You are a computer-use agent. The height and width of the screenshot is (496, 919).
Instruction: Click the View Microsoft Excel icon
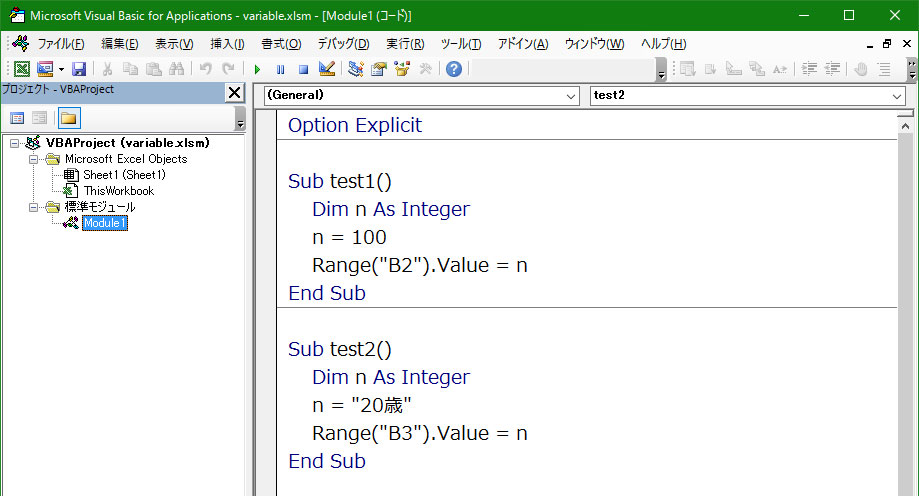pos(22,69)
